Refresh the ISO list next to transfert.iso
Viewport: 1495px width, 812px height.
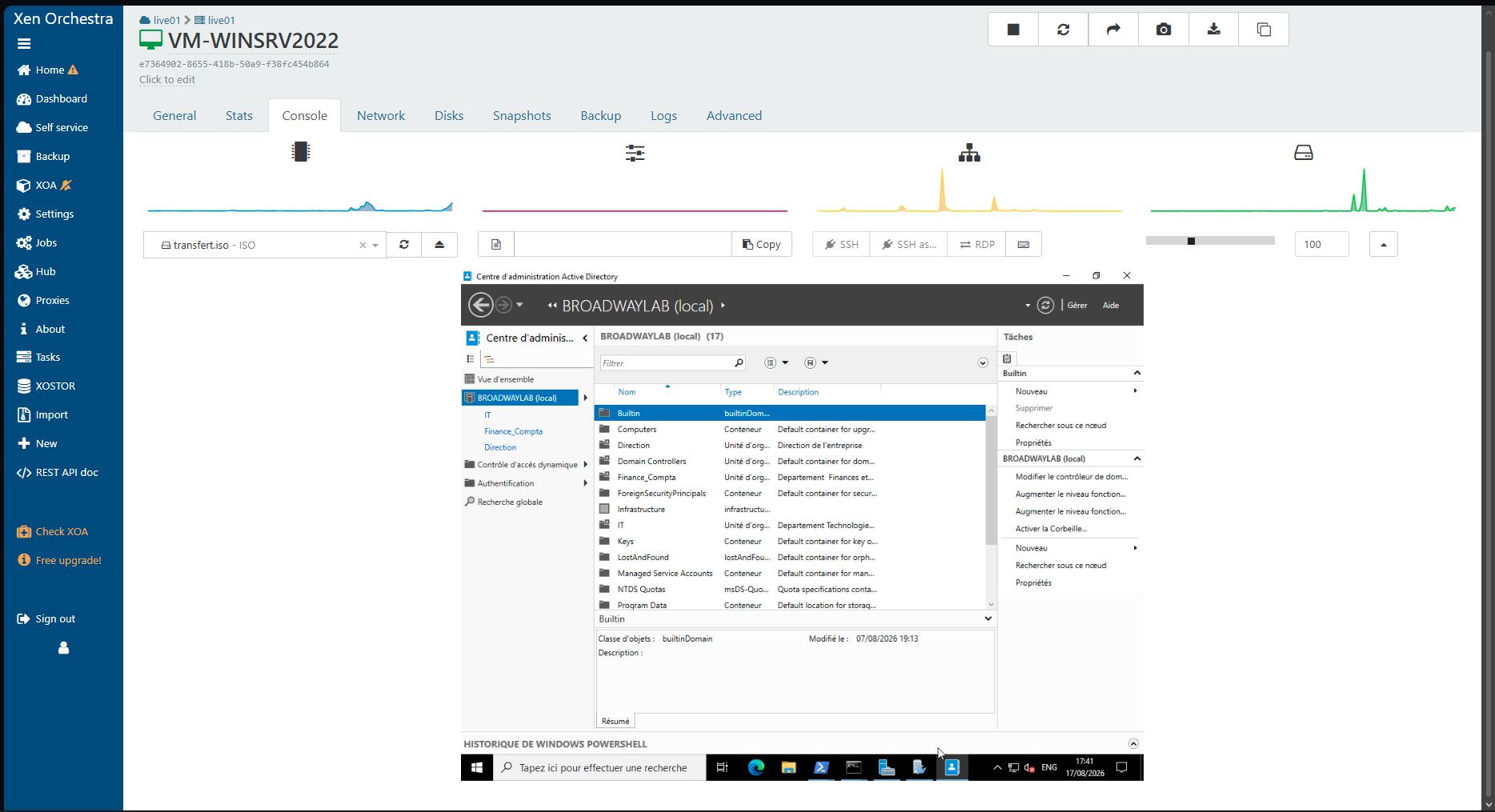[404, 245]
